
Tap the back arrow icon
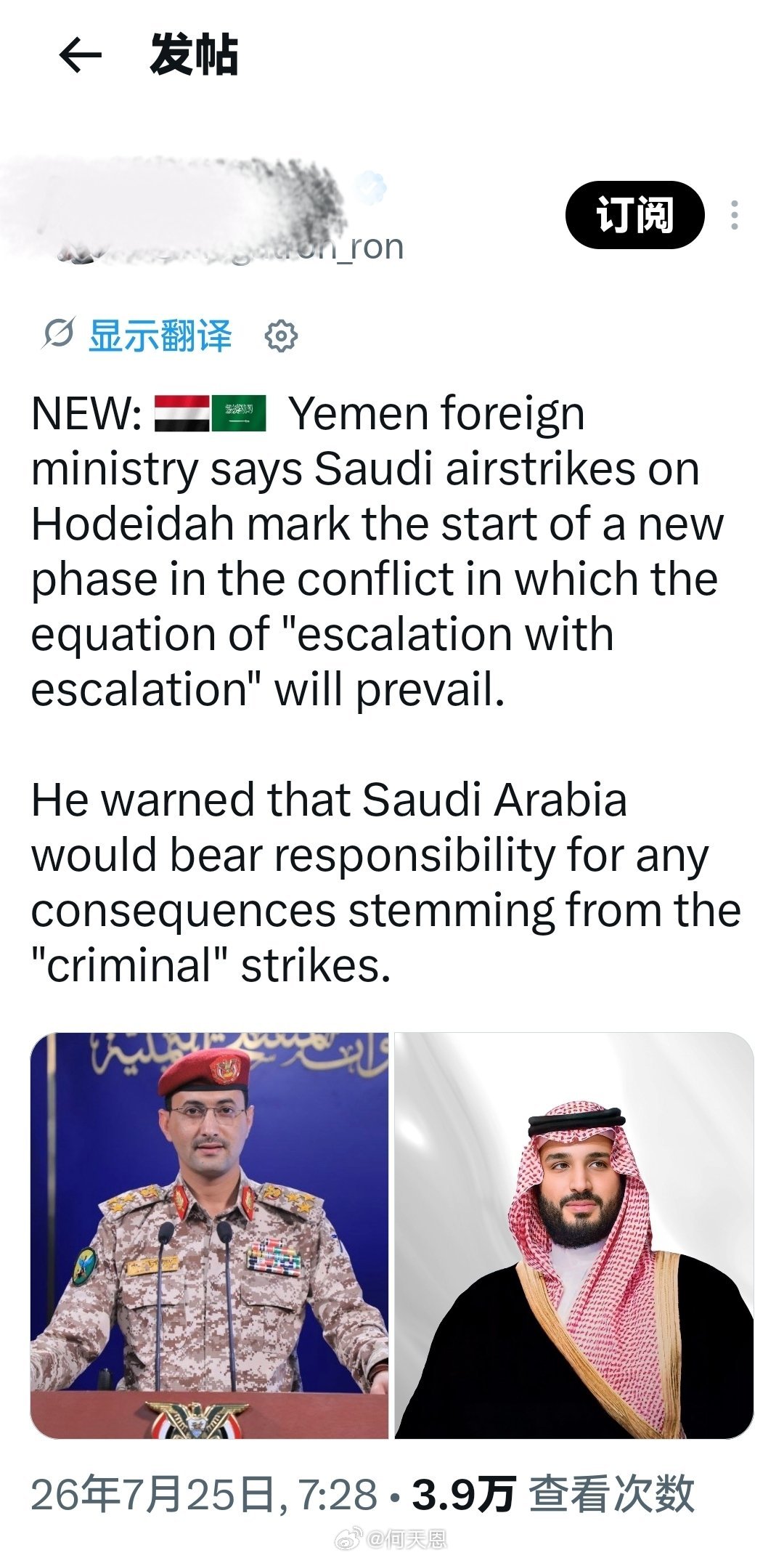[x=80, y=54]
